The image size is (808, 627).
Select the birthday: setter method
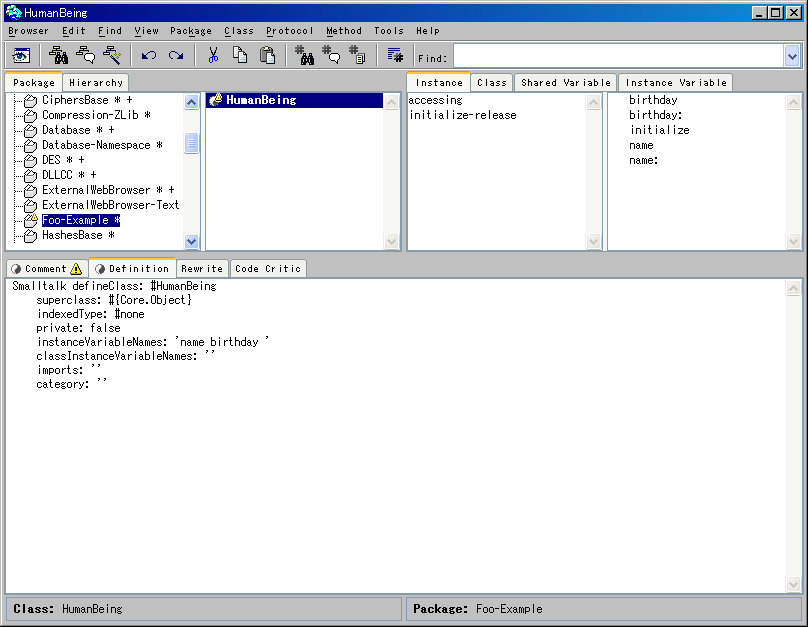pos(655,115)
